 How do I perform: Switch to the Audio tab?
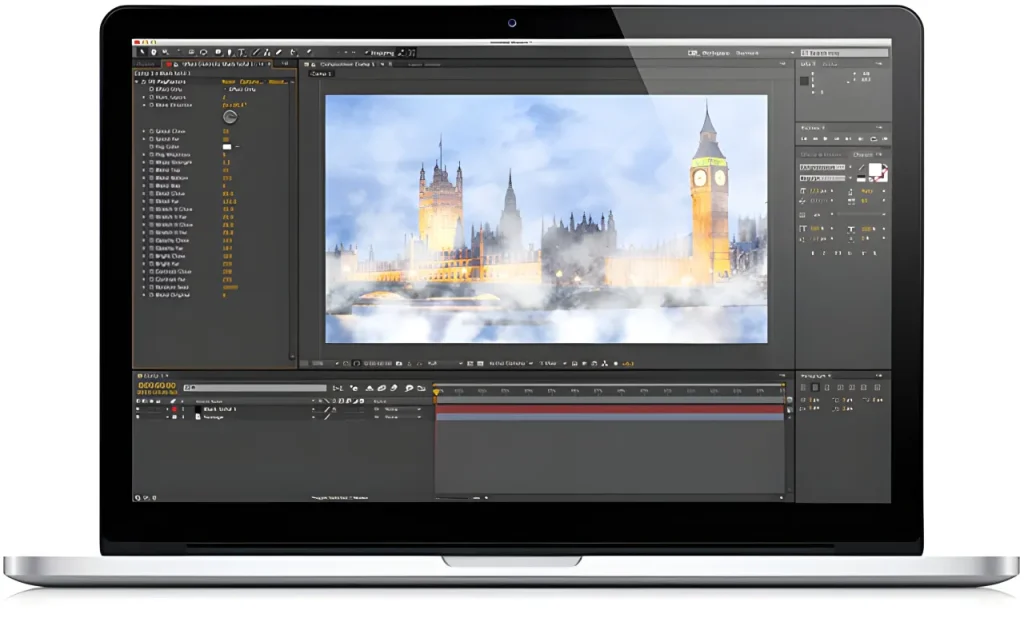(830, 63)
